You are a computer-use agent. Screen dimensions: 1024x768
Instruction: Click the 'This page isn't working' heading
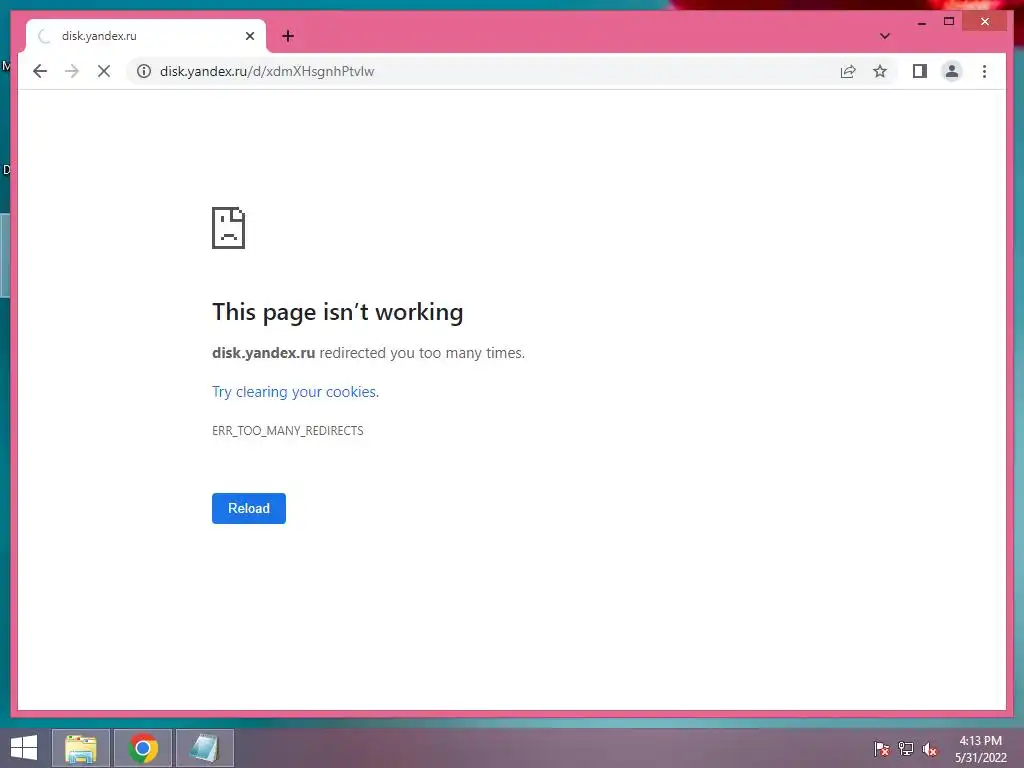click(x=338, y=312)
